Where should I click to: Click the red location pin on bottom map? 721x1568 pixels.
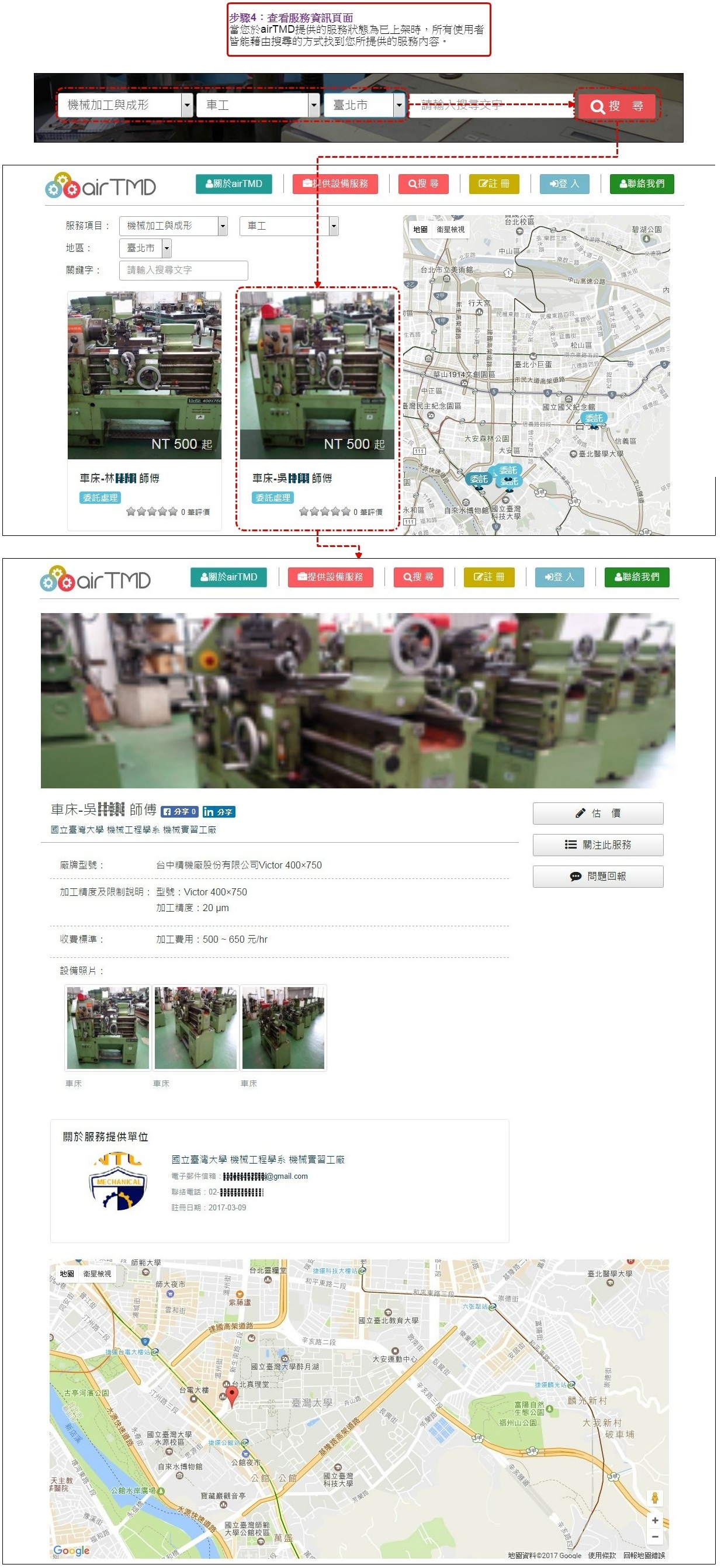click(232, 1393)
